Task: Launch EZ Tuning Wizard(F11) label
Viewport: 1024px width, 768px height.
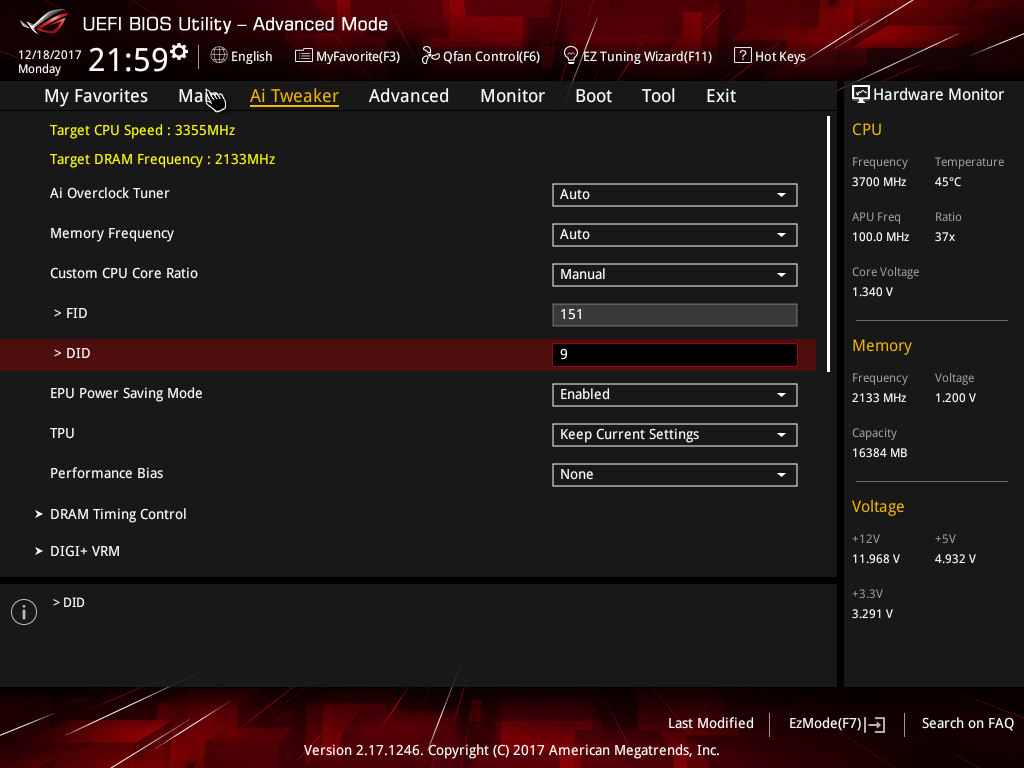Action: (x=647, y=56)
